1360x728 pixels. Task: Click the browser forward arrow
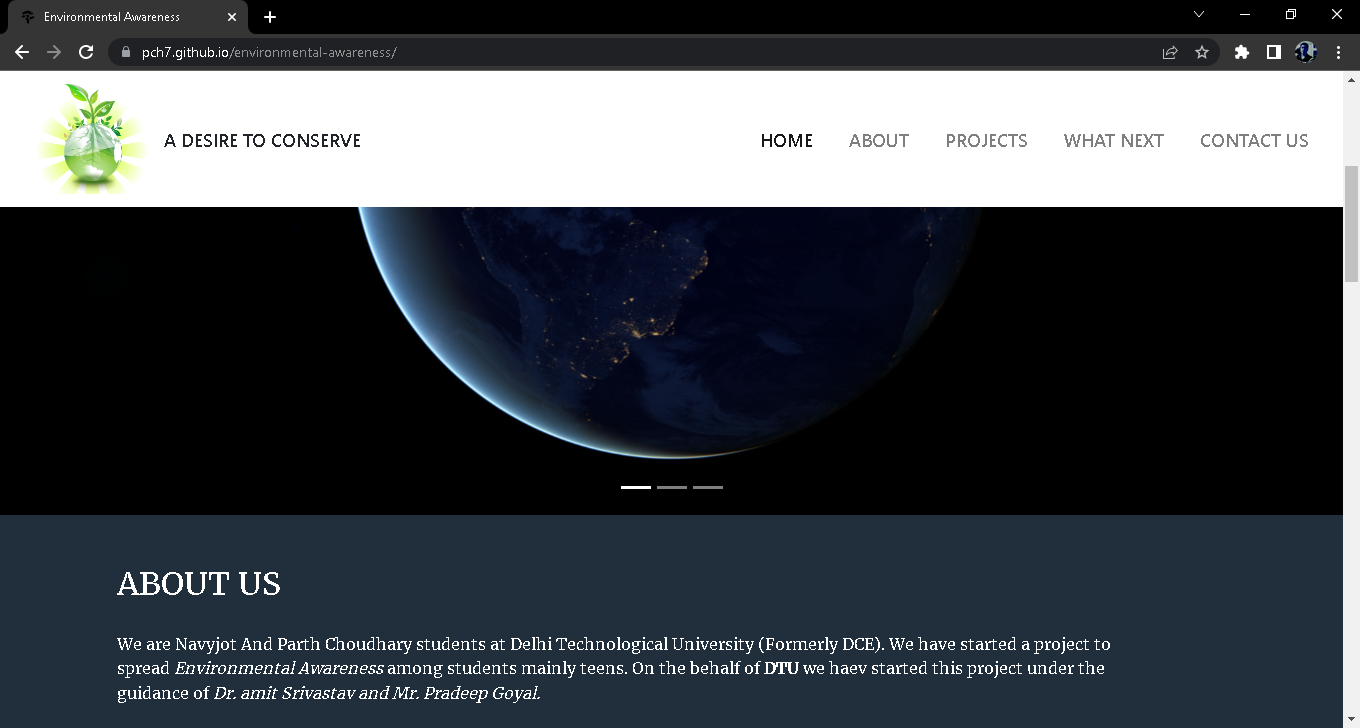tap(54, 52)
